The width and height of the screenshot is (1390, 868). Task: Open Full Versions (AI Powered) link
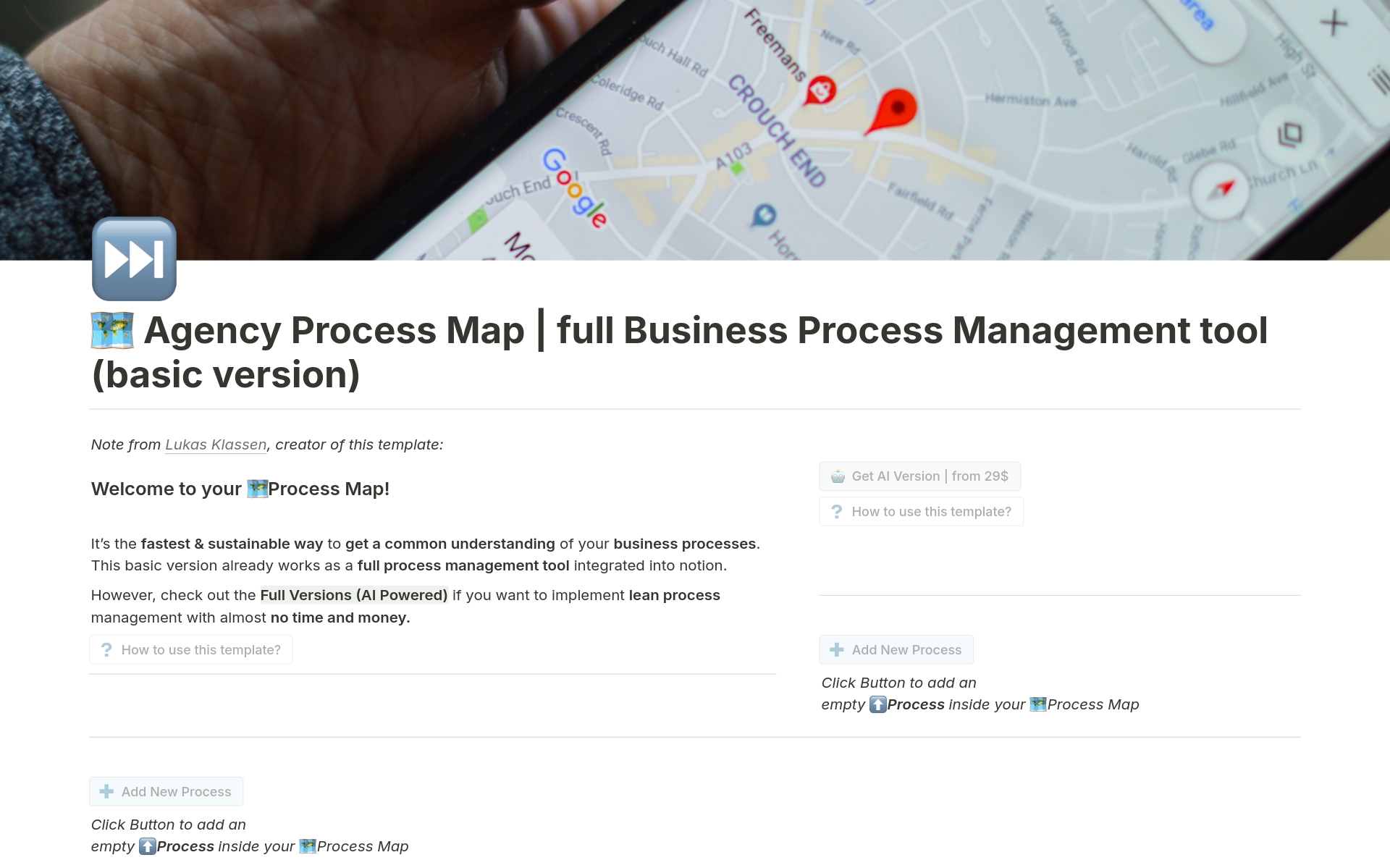pyautogui.click(x=353, y=595)
